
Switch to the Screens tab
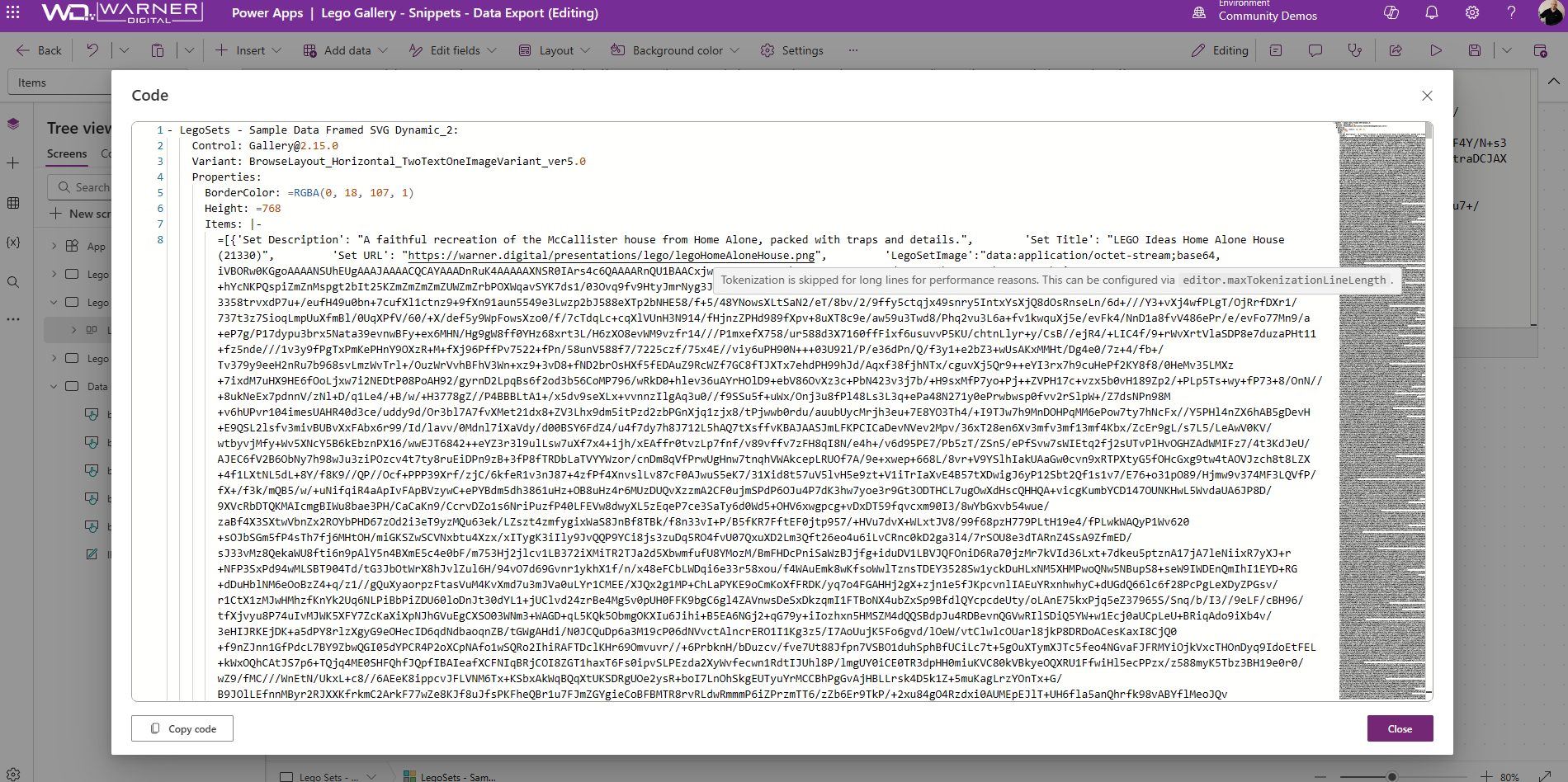tap(67, 153)
